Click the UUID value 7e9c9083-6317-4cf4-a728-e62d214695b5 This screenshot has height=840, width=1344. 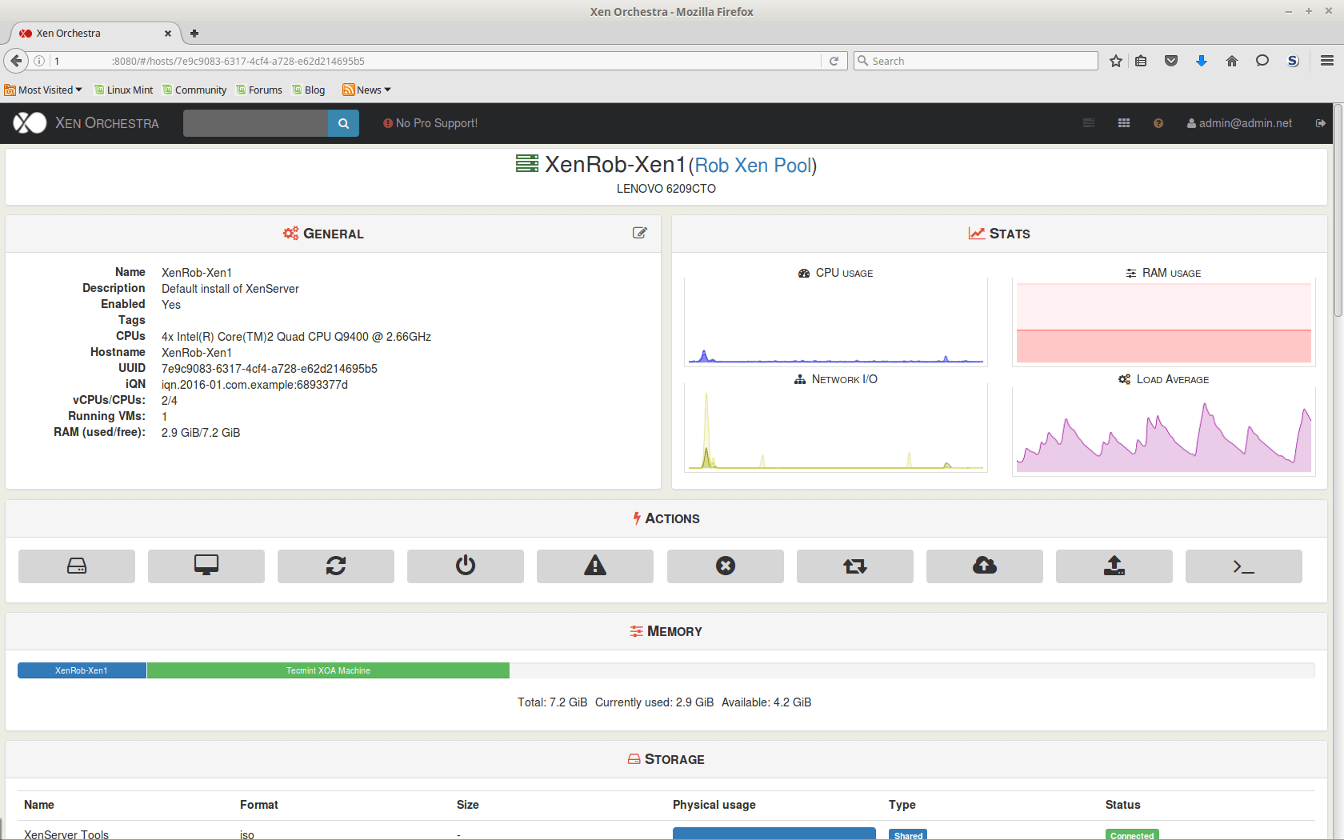[269, 368]
